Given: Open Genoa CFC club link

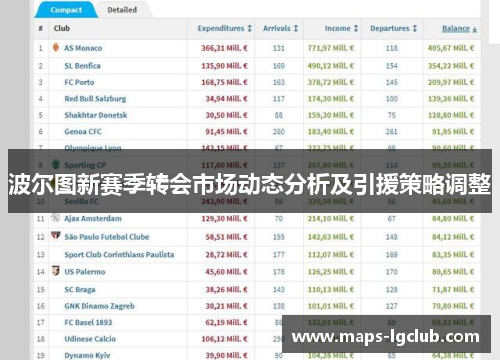Looking at the screenshot, I should (83, 132).
